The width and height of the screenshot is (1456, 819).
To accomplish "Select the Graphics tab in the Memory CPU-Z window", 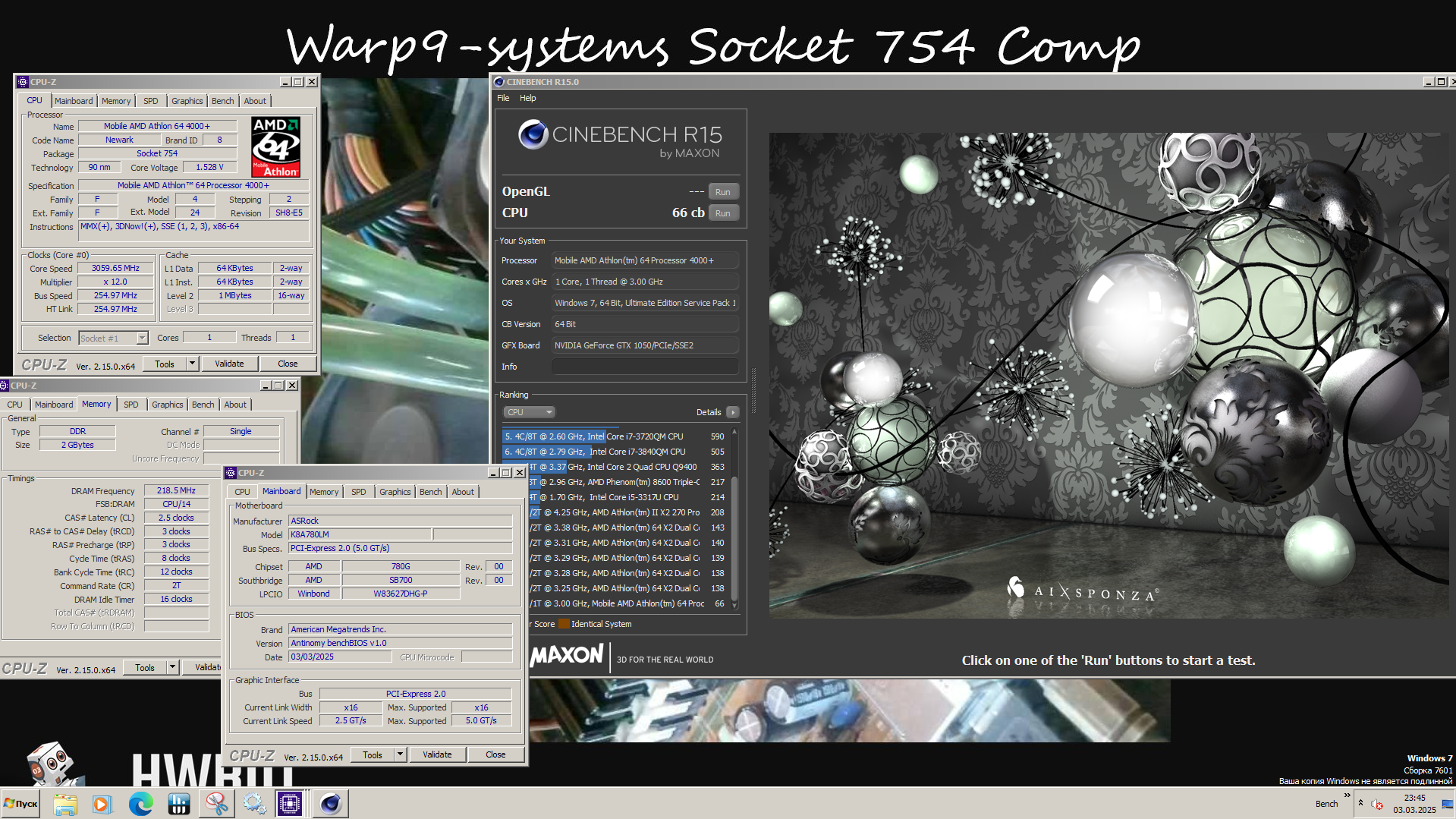I will coord(167,405).
